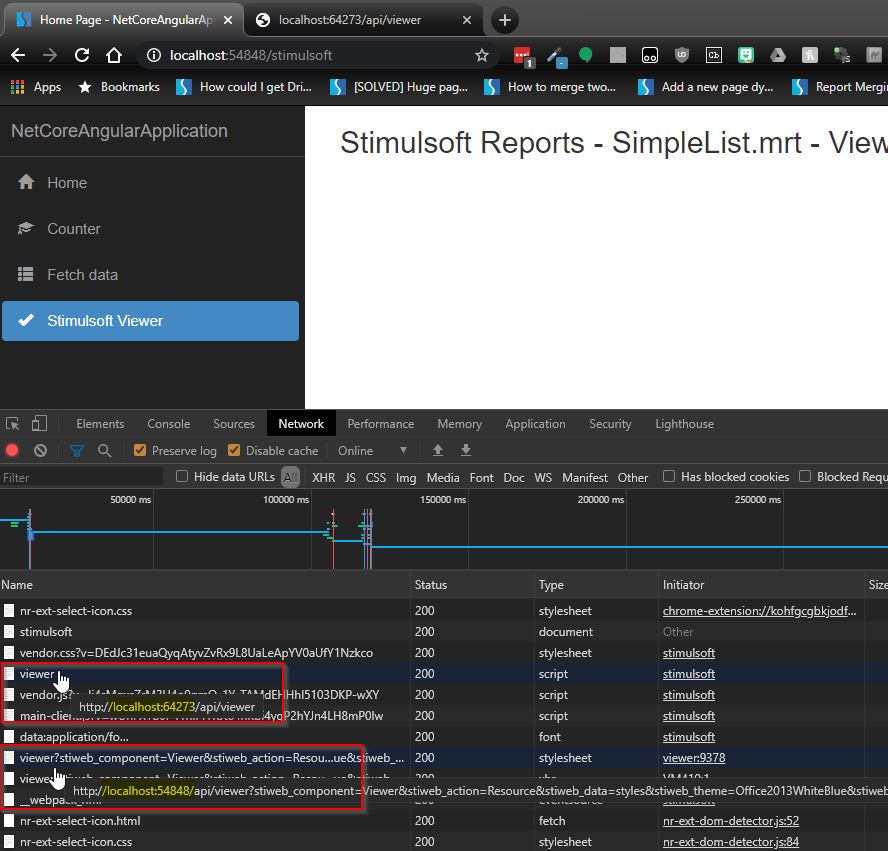Import HAR file with upload arrow
The width and height of the screenshot is (888, 851).
438,450
